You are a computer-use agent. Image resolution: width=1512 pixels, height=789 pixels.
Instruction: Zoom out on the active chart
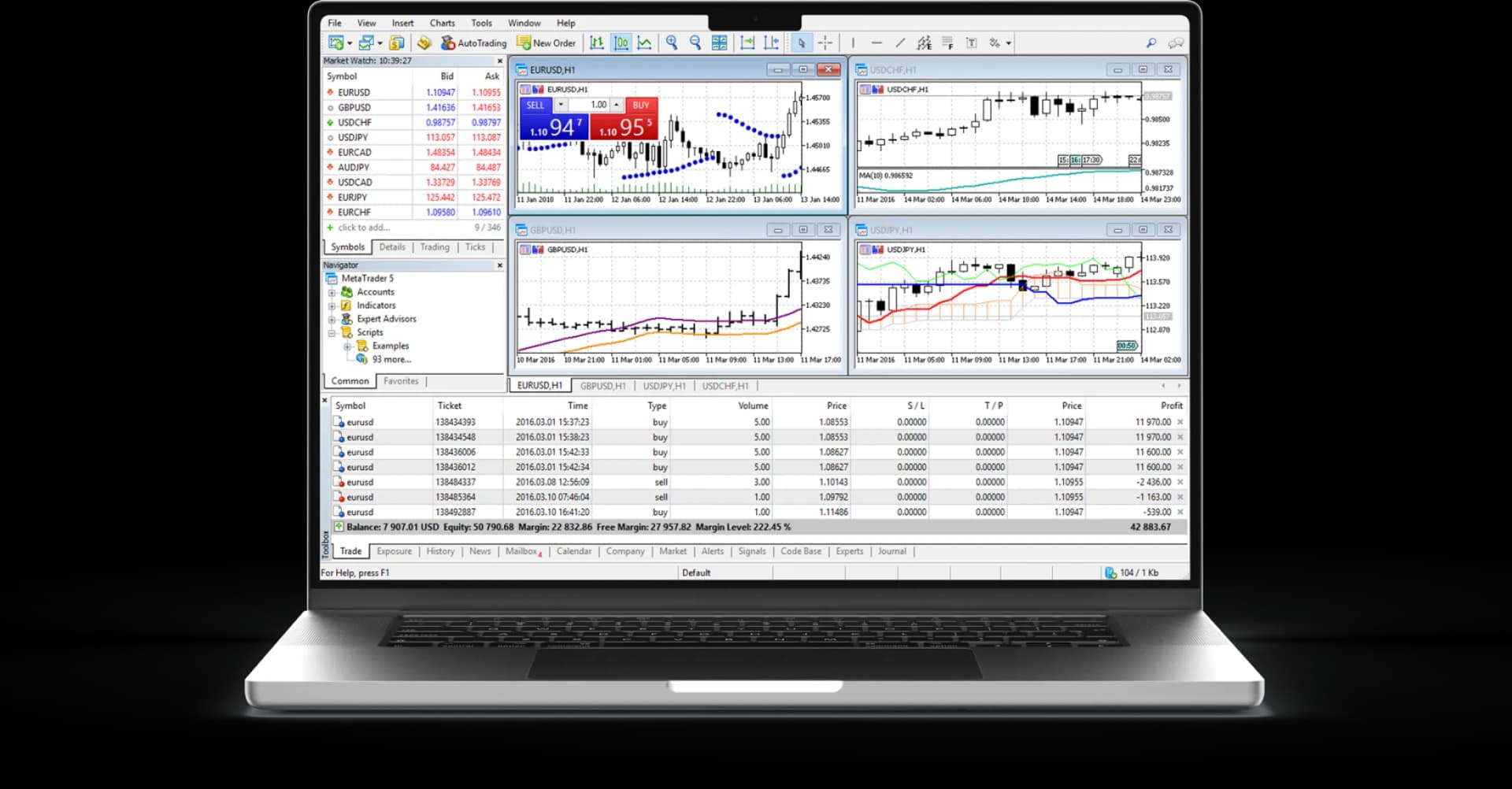pyautogui.click(x=695, y=43)
